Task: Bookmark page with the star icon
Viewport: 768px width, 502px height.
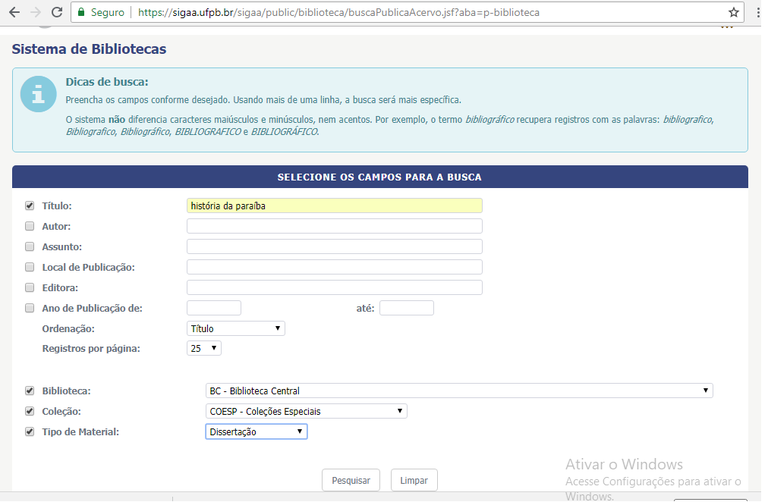Action: point(734,13)
